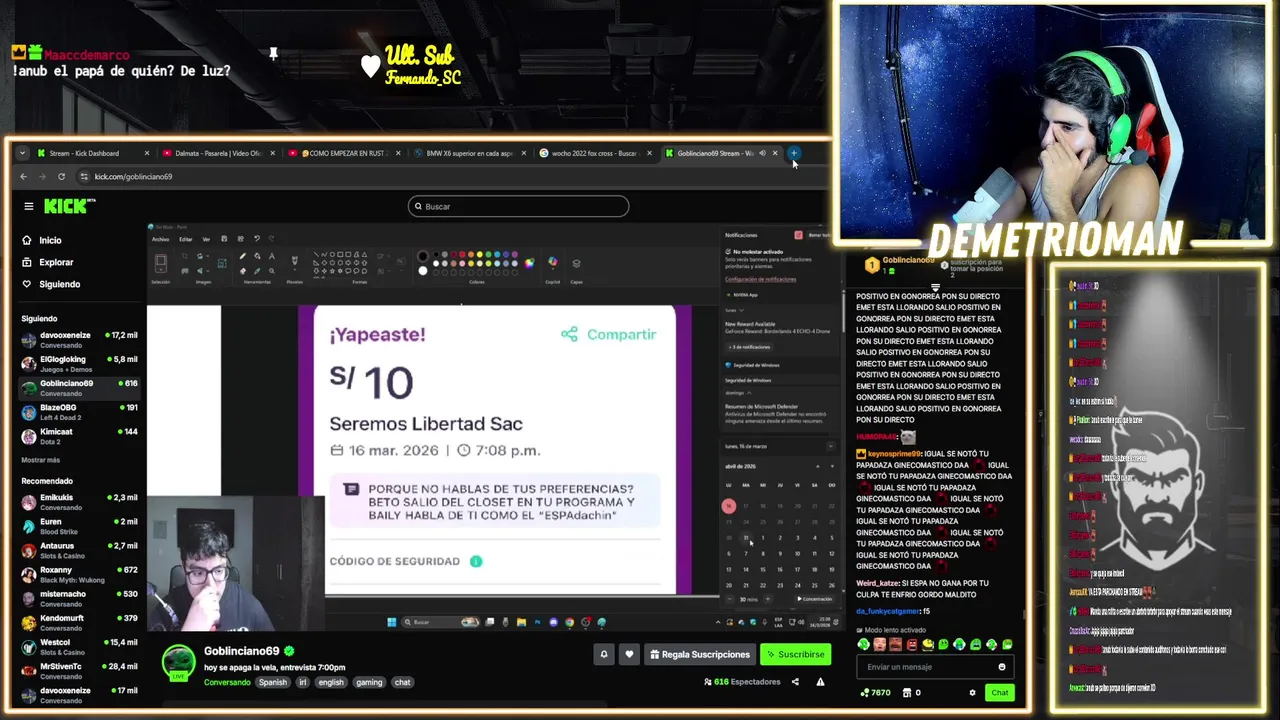Select the irl tag
The height and width of the screenshot is (720, 1280).
tap(303, 682)
